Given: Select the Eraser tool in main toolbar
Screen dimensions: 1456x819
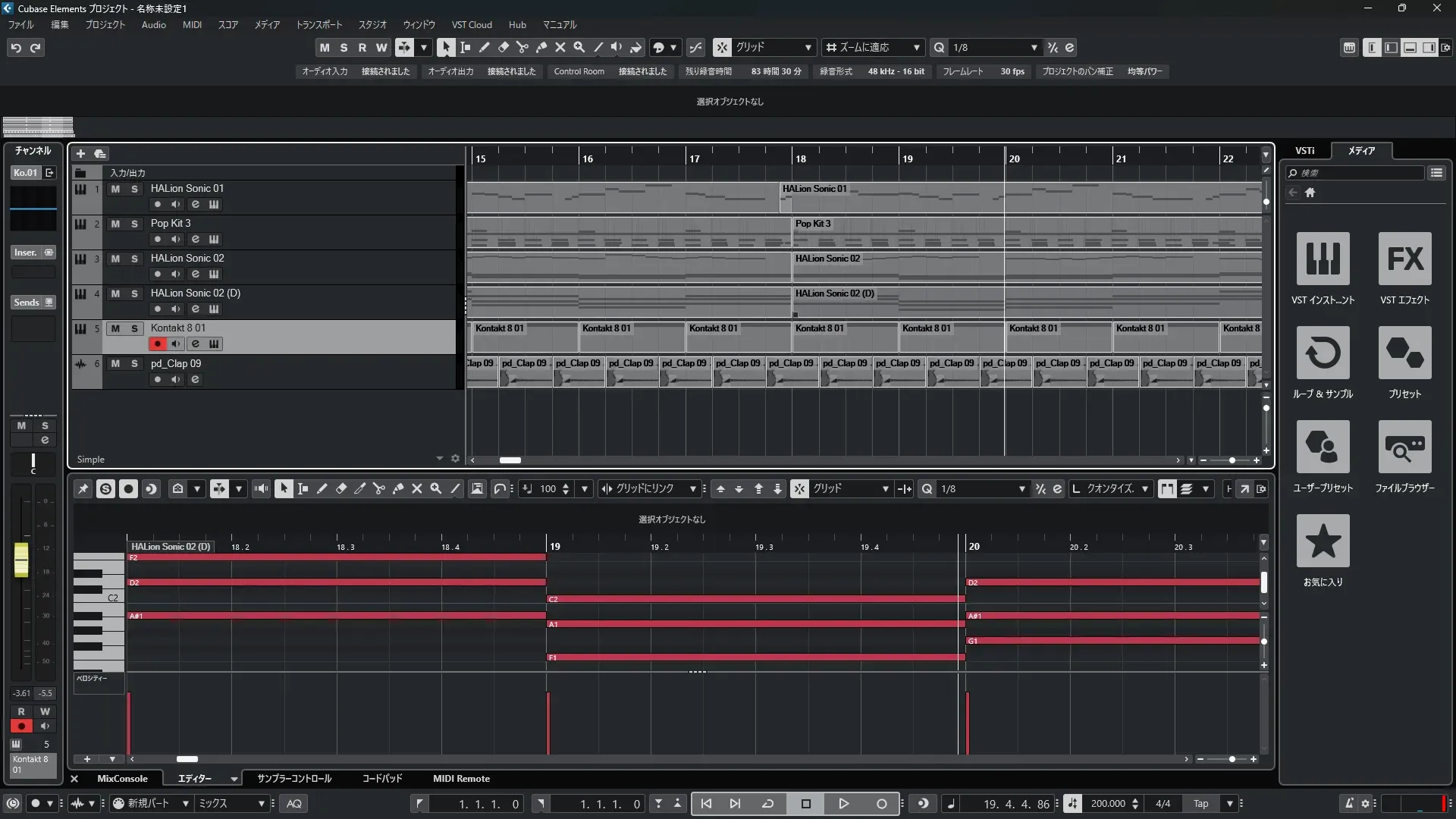Looking at the screenshot, I should tap(504, 47).
